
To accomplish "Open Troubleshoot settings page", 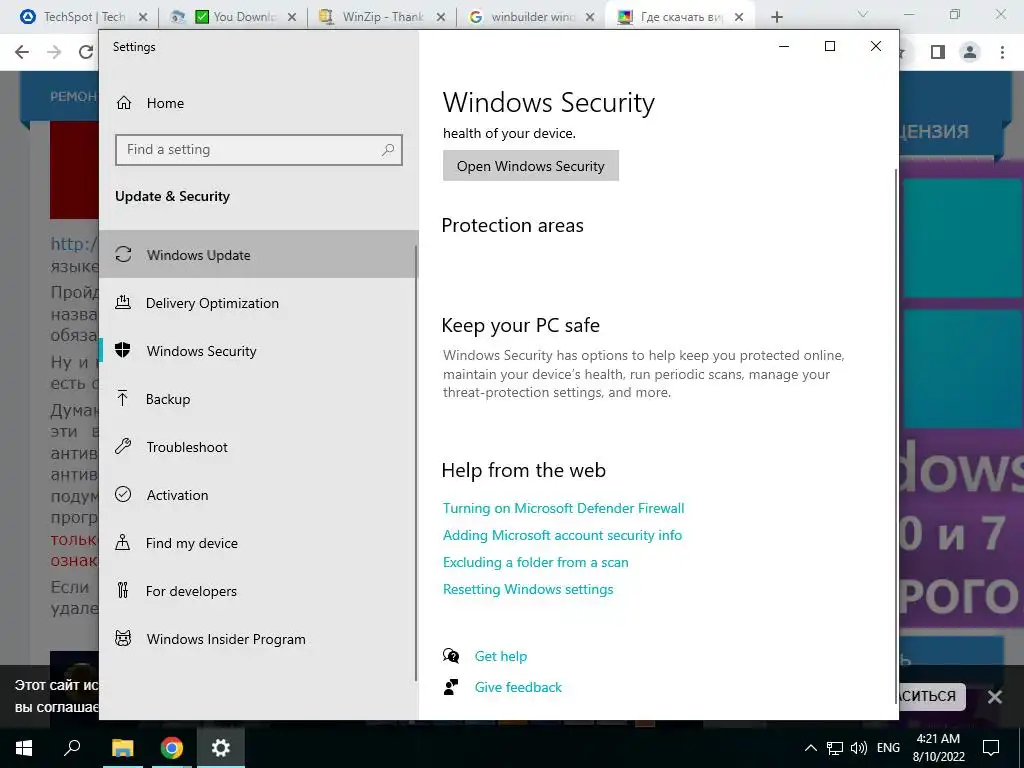I will pos(257,447).
